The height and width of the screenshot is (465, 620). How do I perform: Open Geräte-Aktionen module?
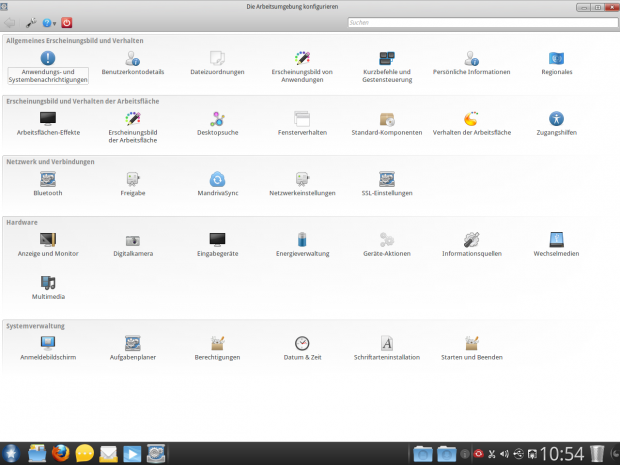click(x=387, y=244)
